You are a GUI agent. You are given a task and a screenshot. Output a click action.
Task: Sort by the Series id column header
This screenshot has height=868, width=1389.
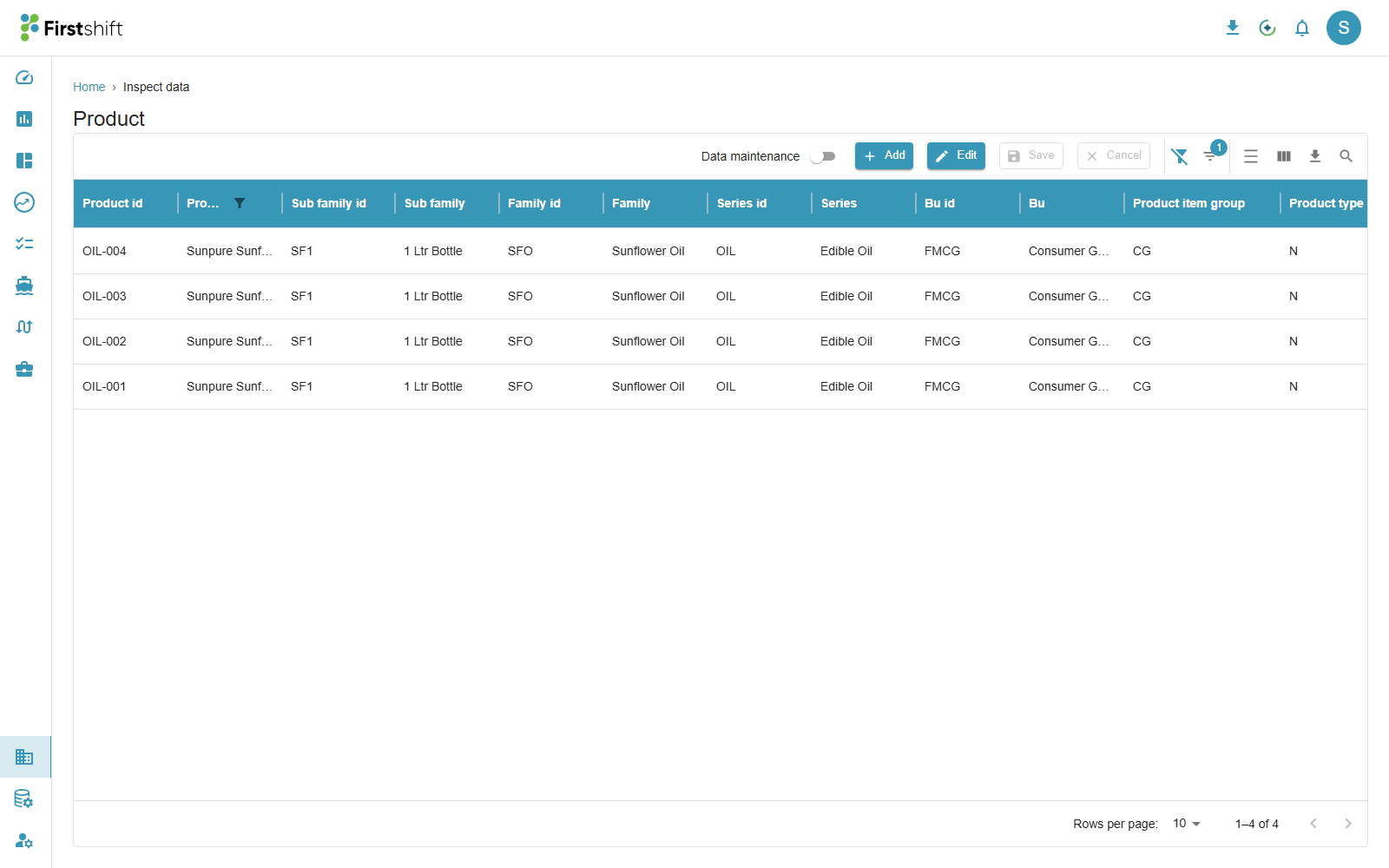tap(742, 203)
